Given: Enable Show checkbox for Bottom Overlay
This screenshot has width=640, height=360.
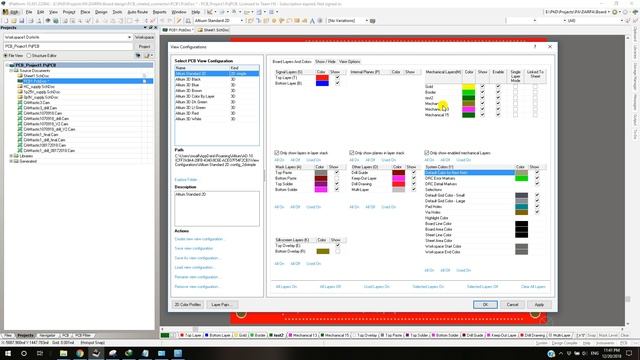Looking at the screenshot, I should [x=337, y=251].
